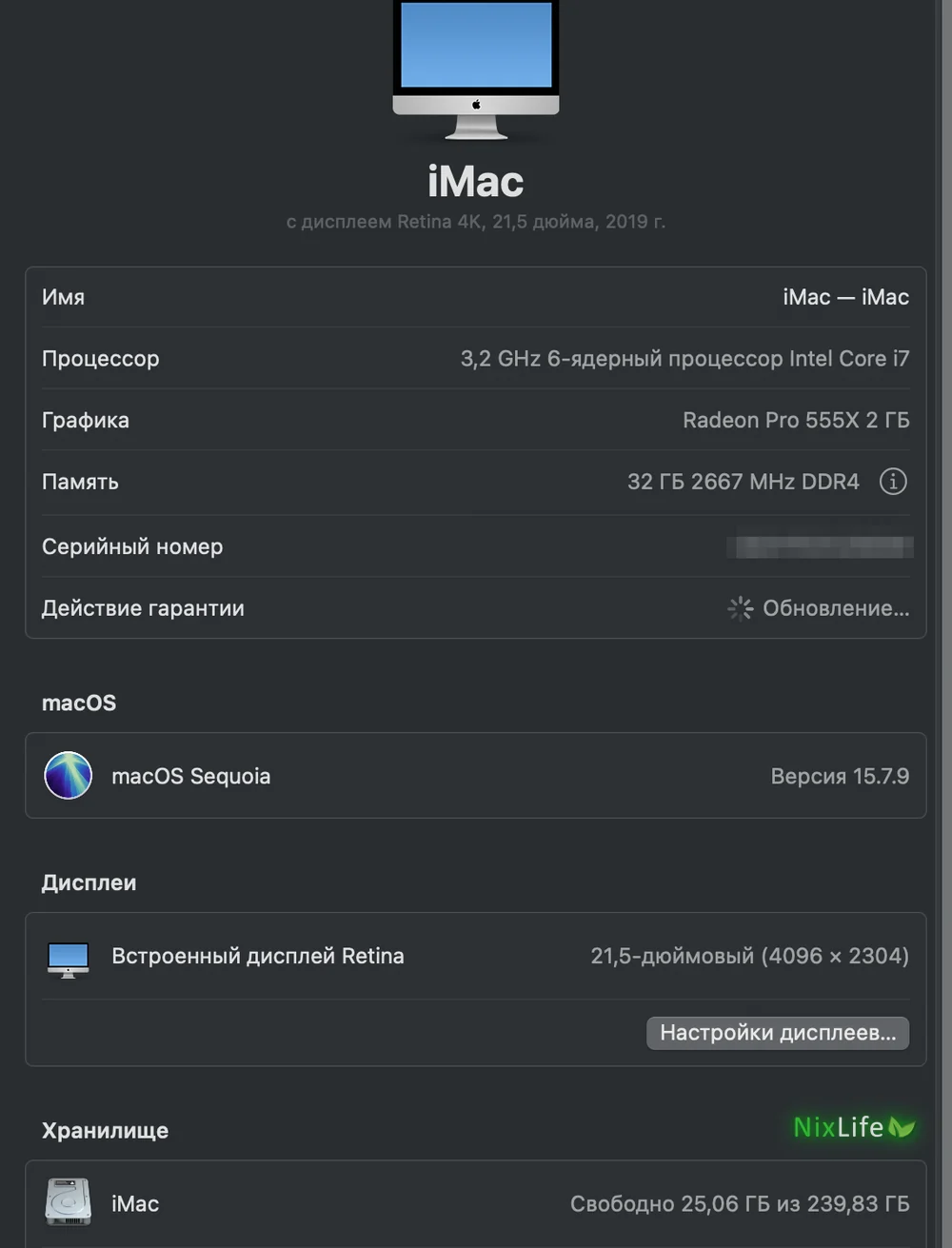
Task: Click the name value "iMac — iMac"
Action: (846, 297)
